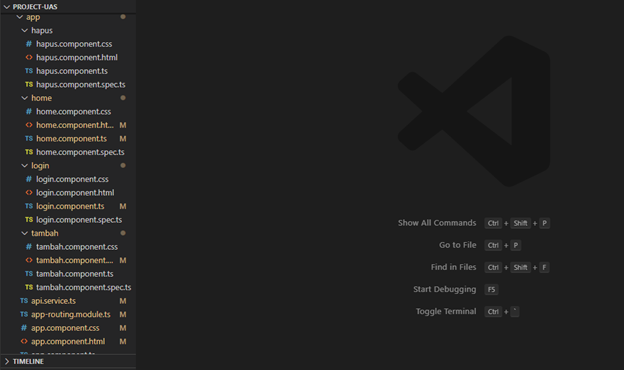Click TS icon of login.component.ts
Viewport: 624px width, 370px height.
[x=29, y=206]
